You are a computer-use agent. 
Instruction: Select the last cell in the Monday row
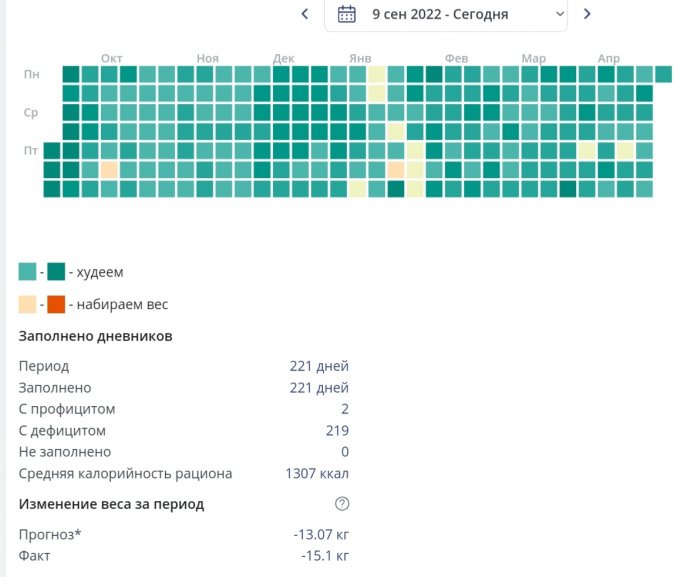(x=663, y=74)
